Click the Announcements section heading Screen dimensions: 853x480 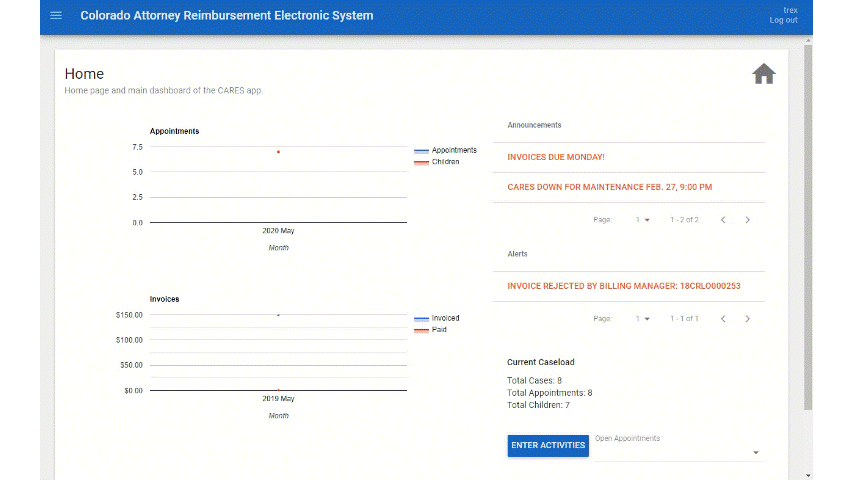534,125
